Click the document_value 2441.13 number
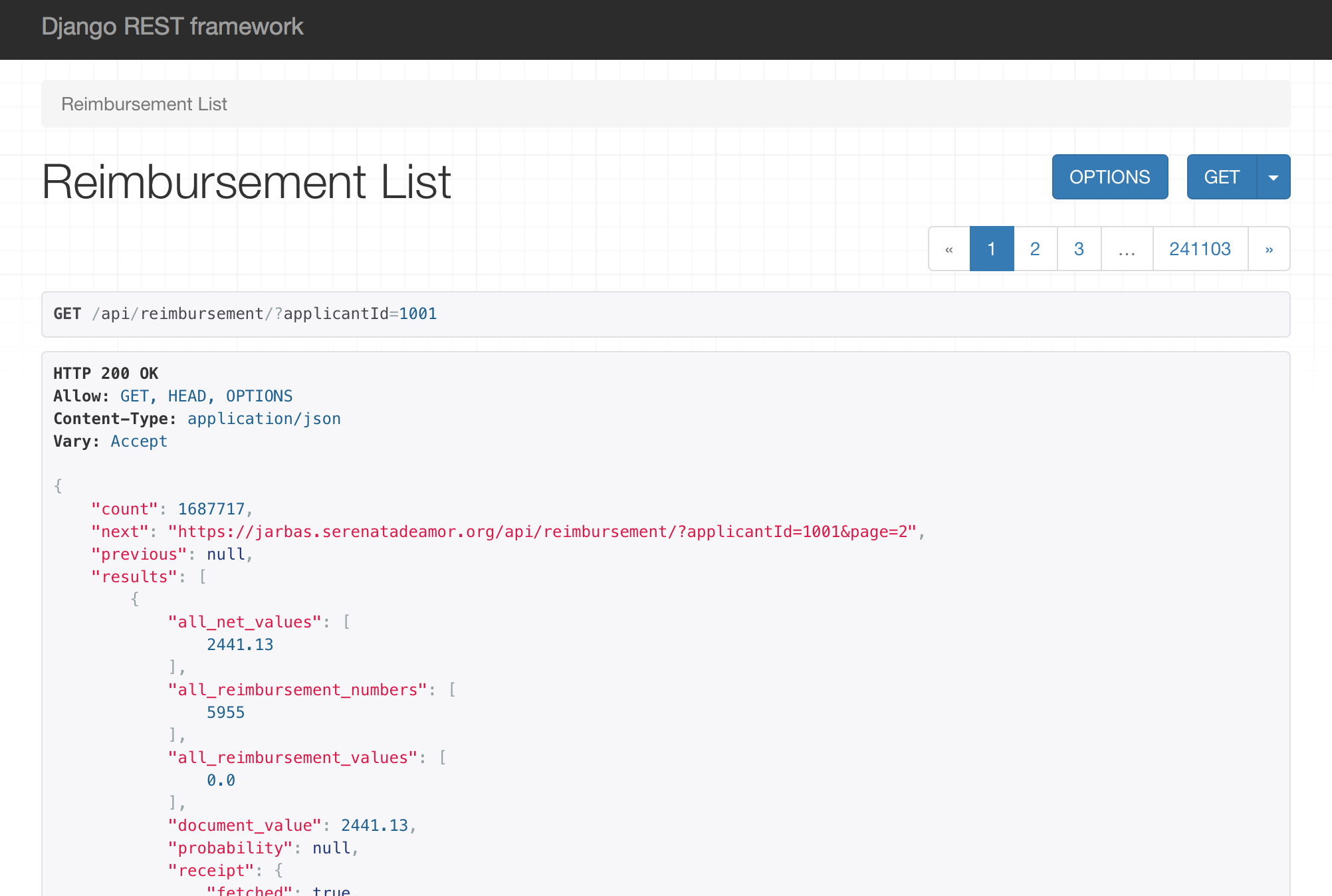The width and height of the screenshot is (1332, 896). (x=374, y=826)
